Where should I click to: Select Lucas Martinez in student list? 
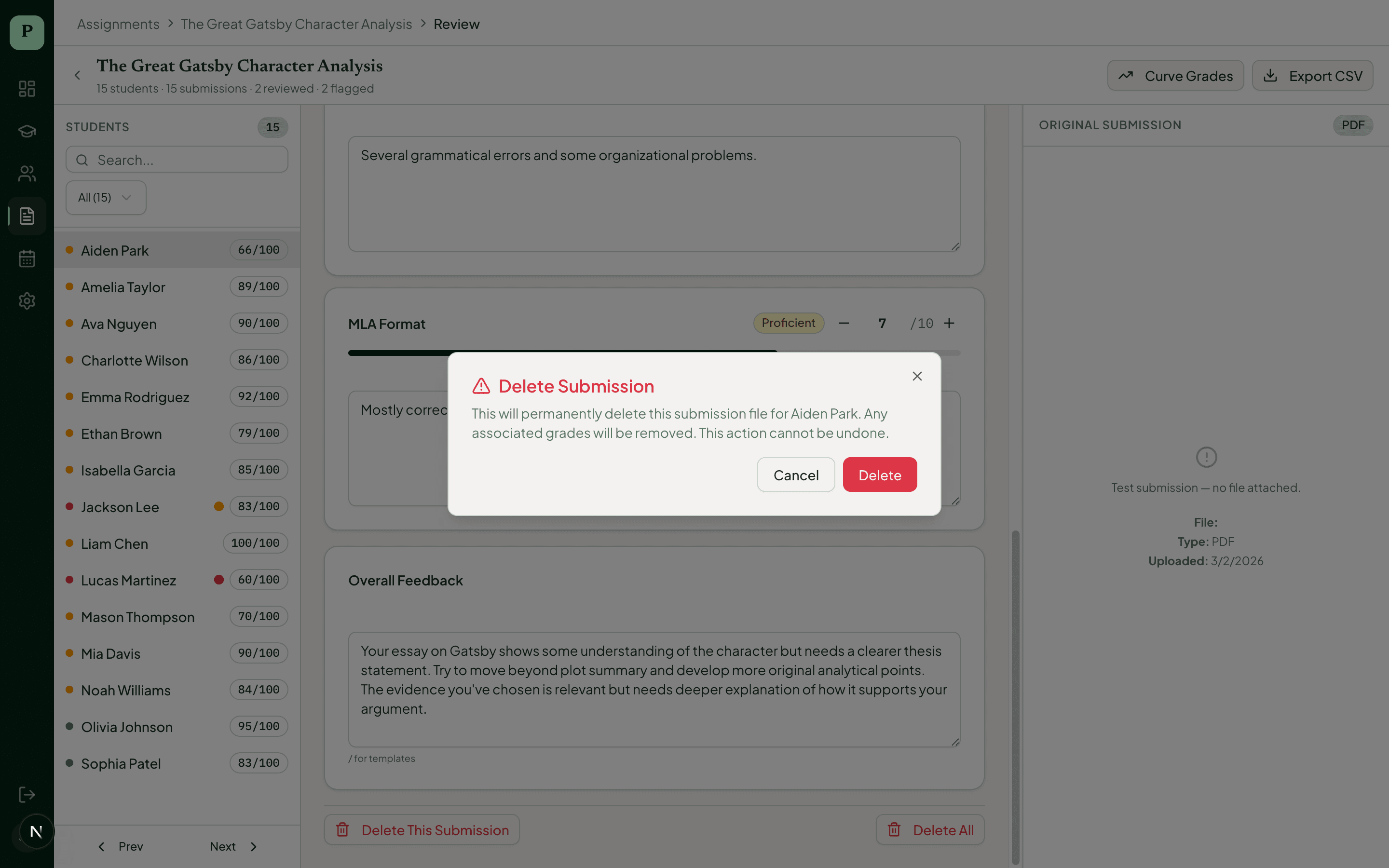[129, 581]
